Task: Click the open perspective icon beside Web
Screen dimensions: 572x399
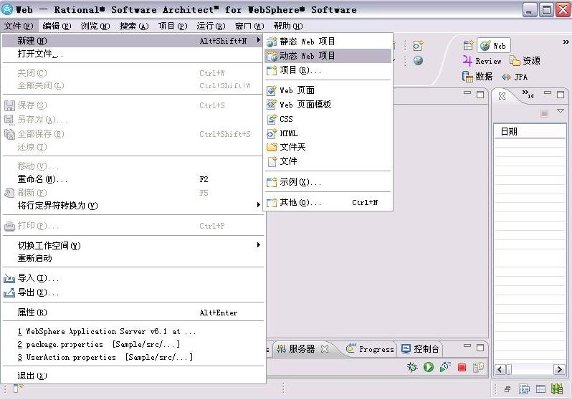Action: click(x=468, y=45)
